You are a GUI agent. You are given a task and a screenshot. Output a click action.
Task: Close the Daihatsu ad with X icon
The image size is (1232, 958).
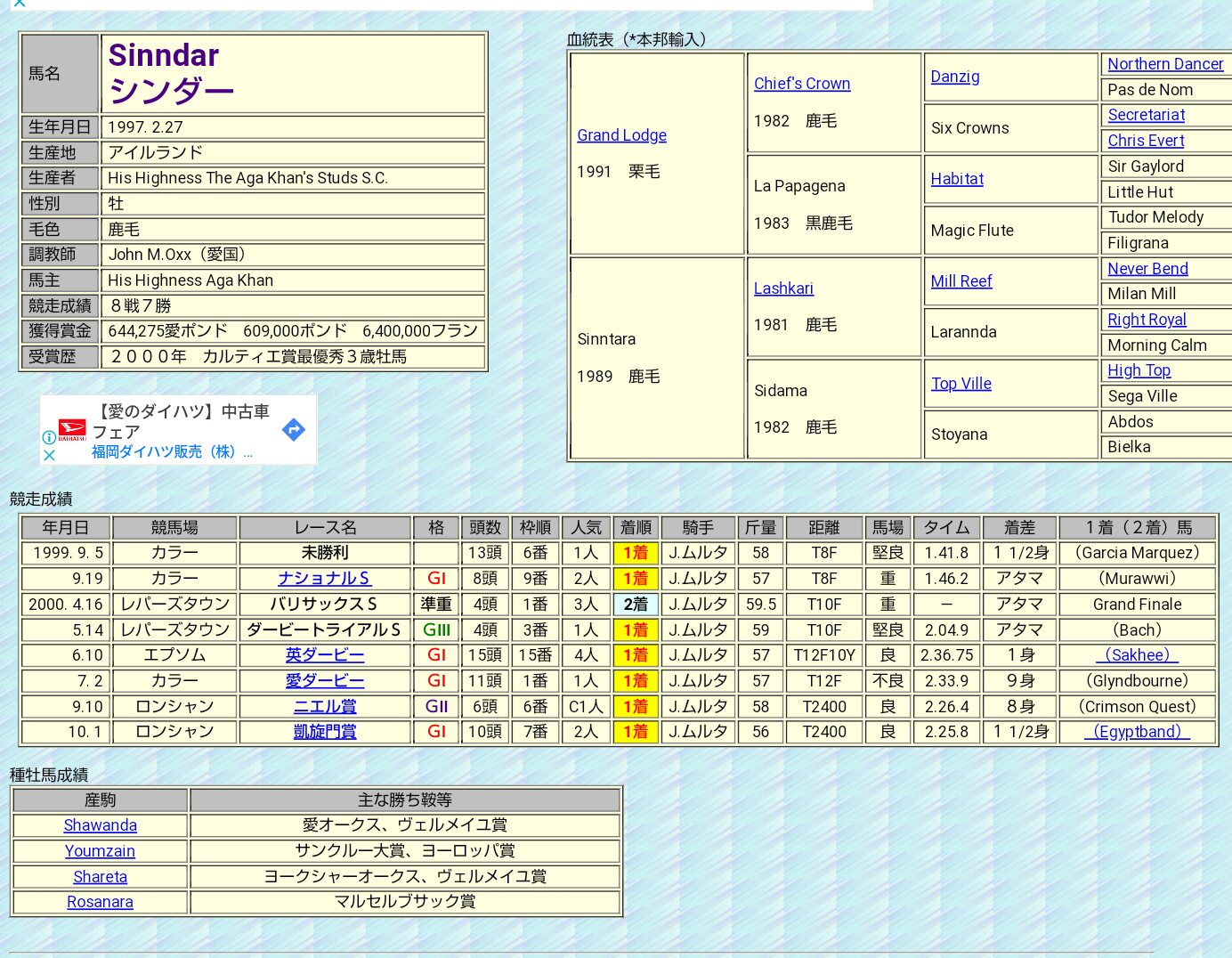[49, 455]
